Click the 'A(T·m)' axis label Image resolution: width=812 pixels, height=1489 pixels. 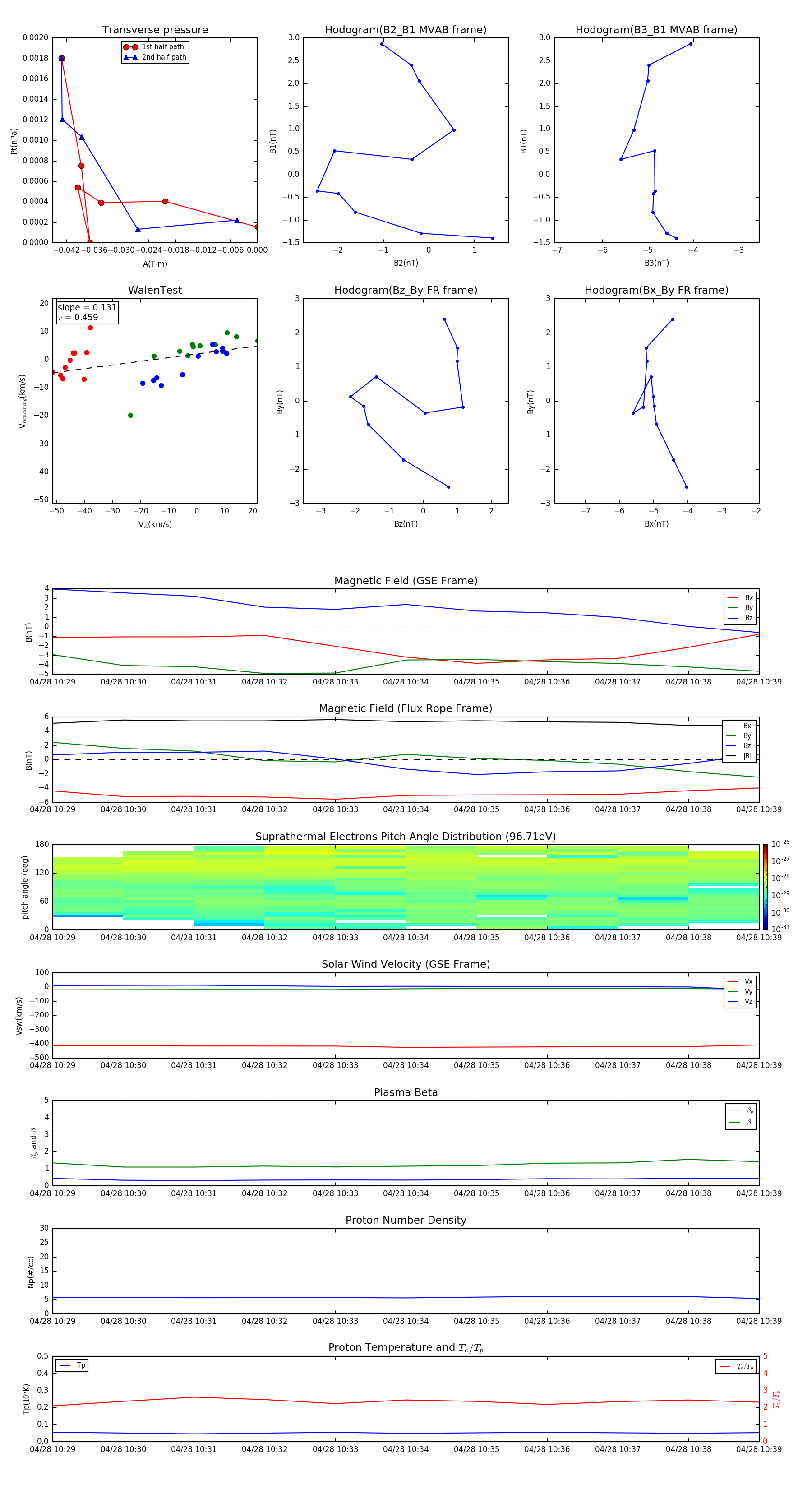click(155, 264)
